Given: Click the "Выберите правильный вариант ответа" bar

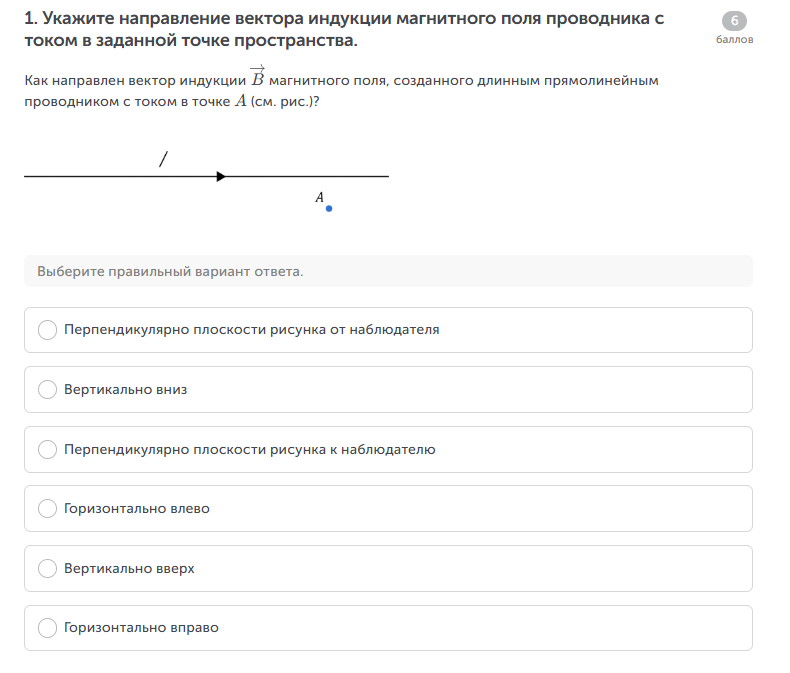Looking at the screenshot, I should tap(388, 271).
